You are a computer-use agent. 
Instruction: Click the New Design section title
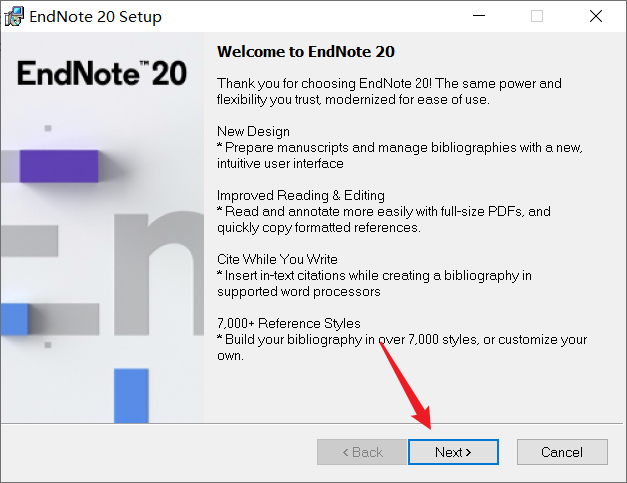pos(253,131)
